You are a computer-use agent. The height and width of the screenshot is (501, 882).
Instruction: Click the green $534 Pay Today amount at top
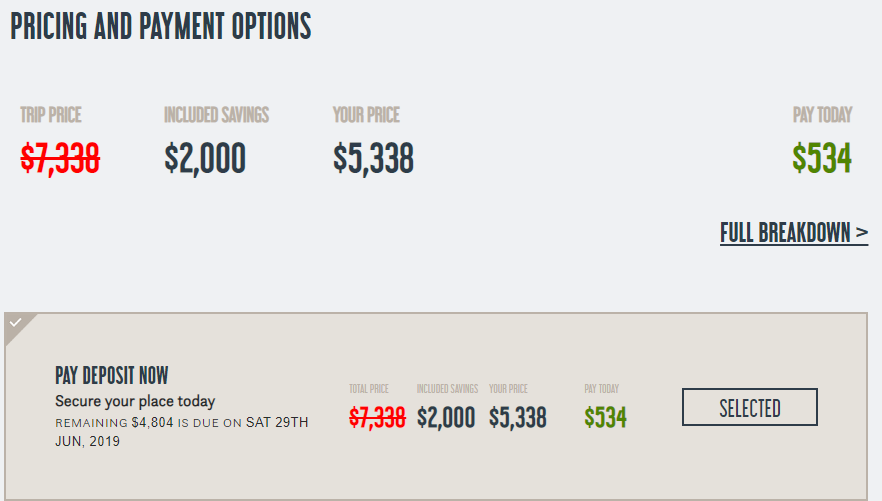point(822,158)
